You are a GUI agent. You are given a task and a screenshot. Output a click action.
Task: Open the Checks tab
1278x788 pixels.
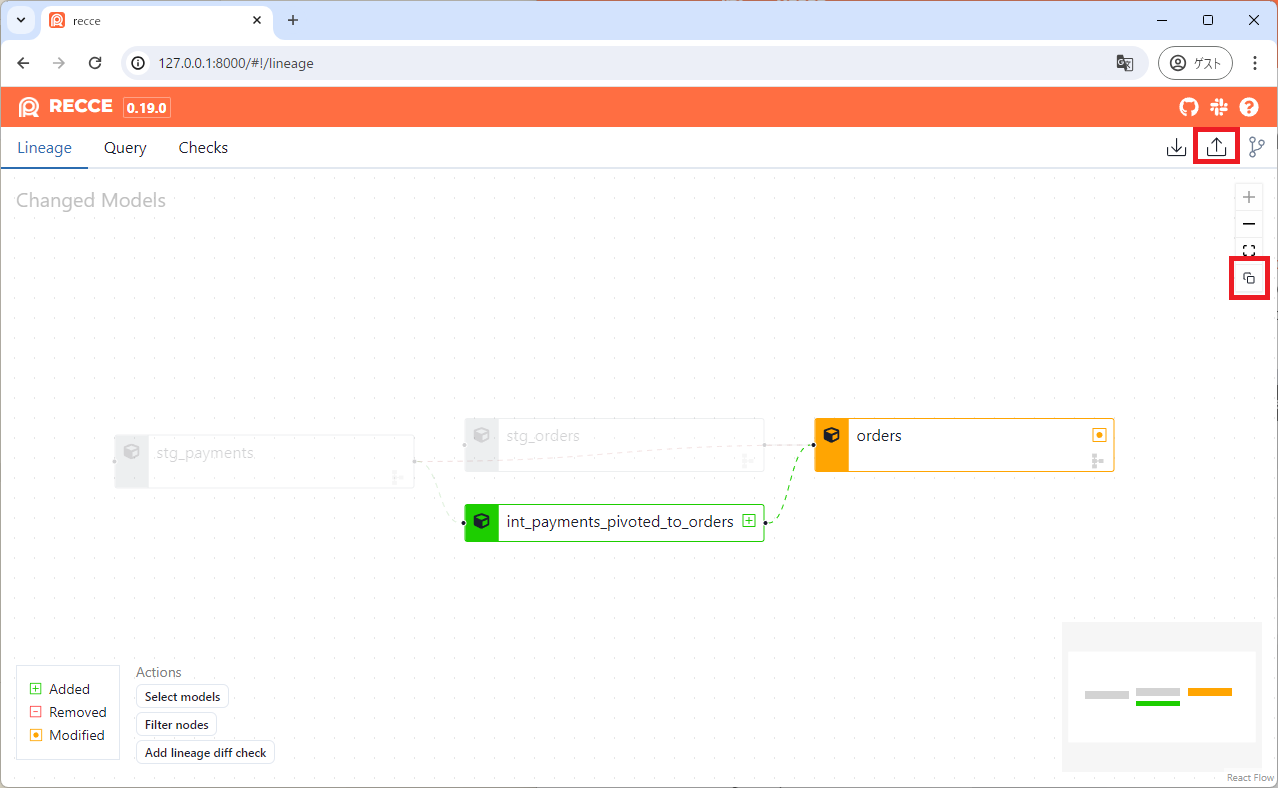[x=203, y=148]
